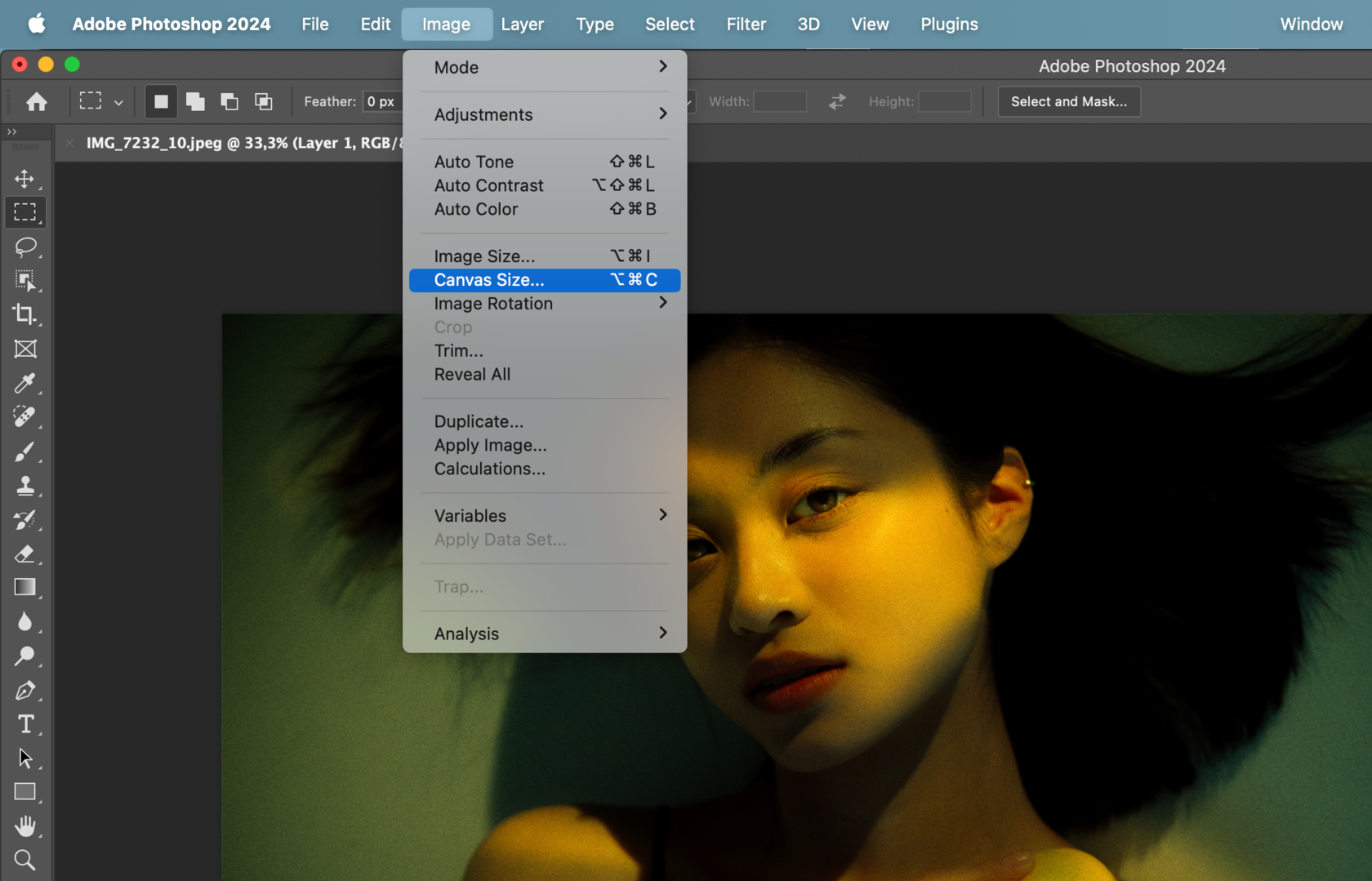The image size is (1372, 881).
Task: Select the Horizontal Type tool
Action: click(25, 724)
